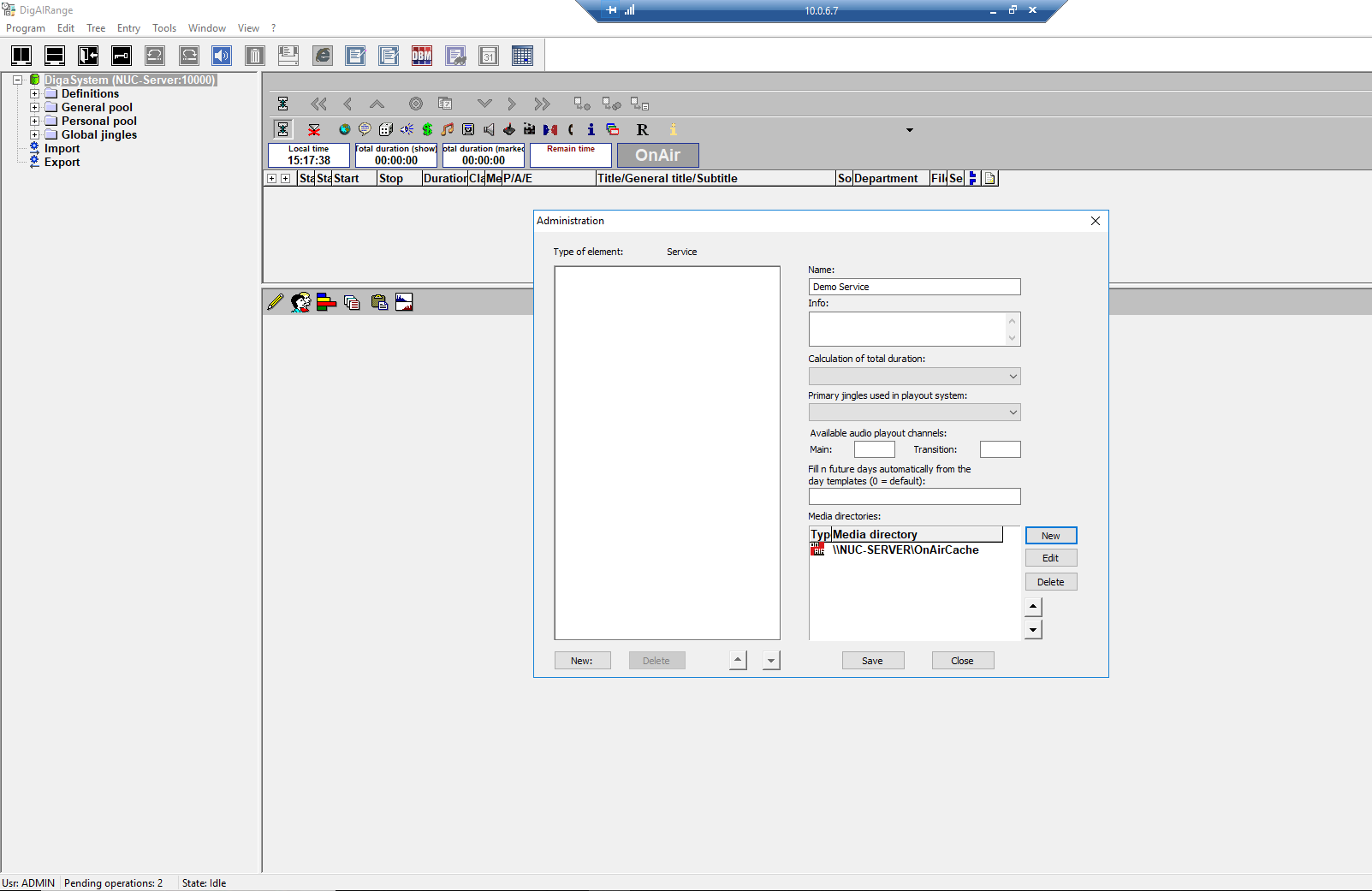Open Primary jingles playout system dropdown

click(914, 413)
